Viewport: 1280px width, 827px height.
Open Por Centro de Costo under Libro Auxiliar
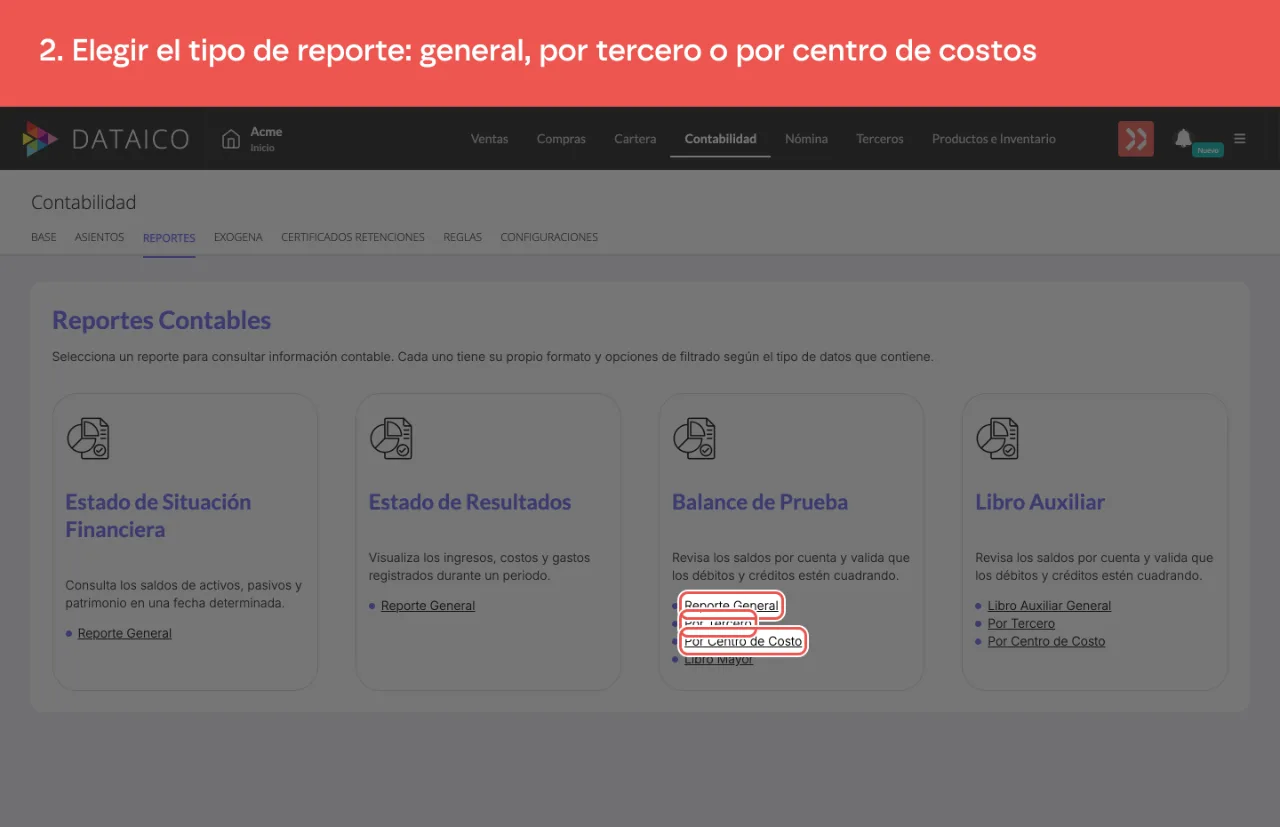coord(1046,642)
